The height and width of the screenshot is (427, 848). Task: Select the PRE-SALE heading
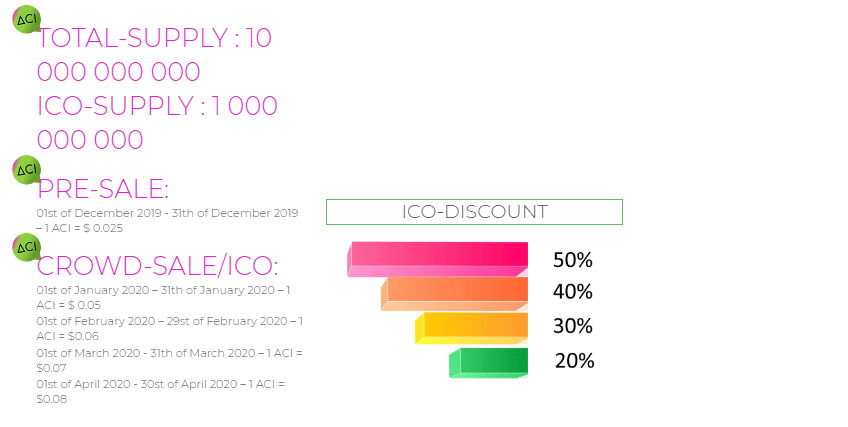tap(103, 189)
